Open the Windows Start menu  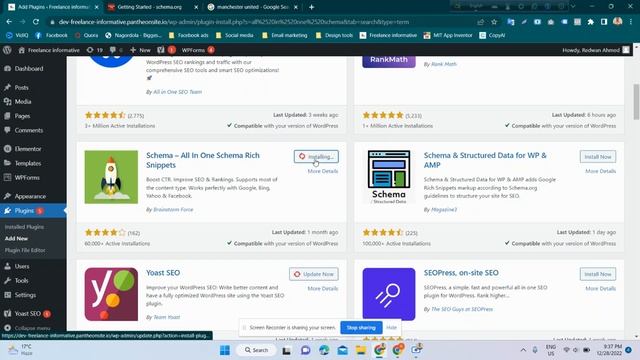coord(224,350)
